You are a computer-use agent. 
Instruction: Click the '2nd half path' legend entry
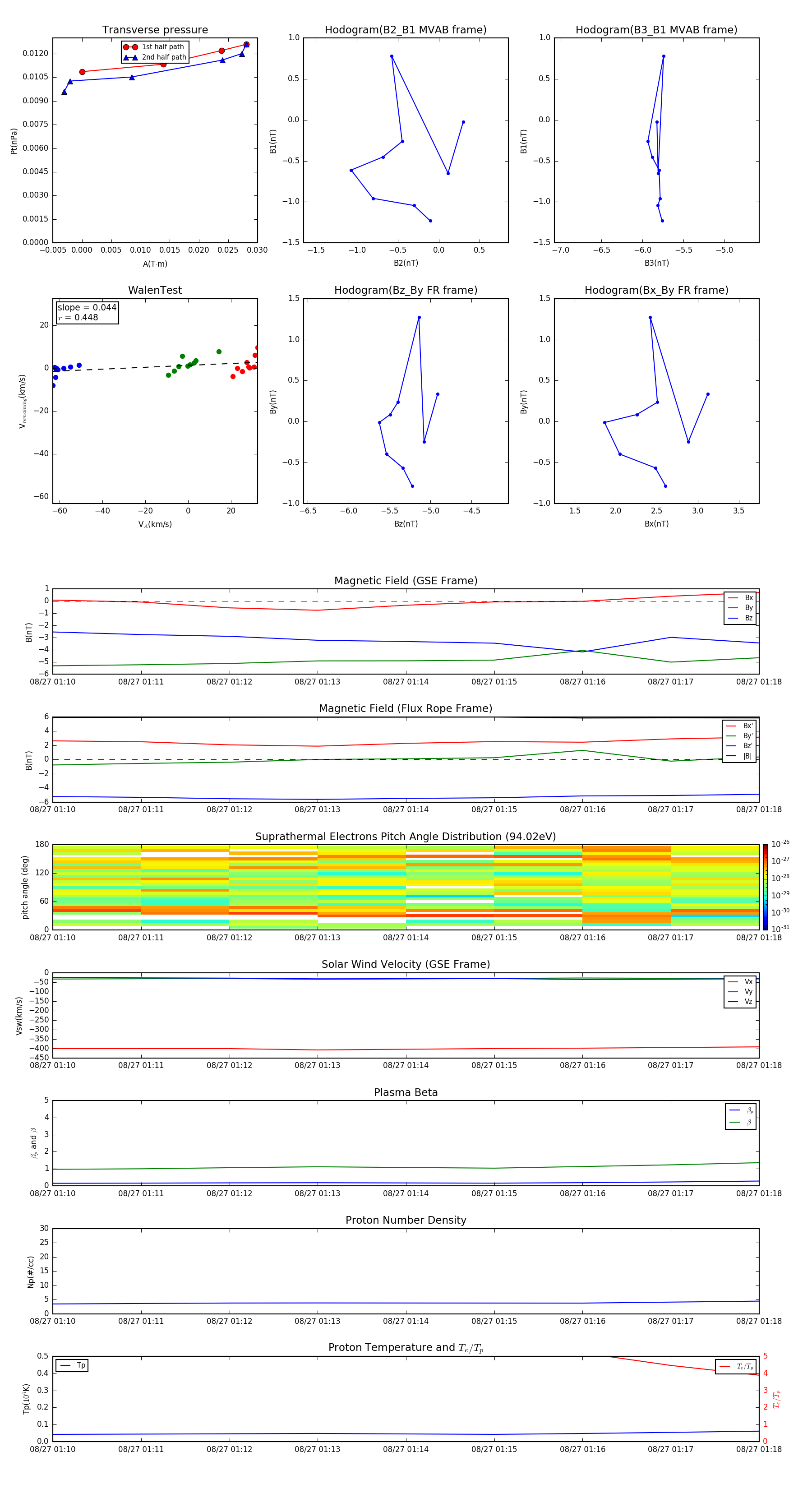coord(154,57)
